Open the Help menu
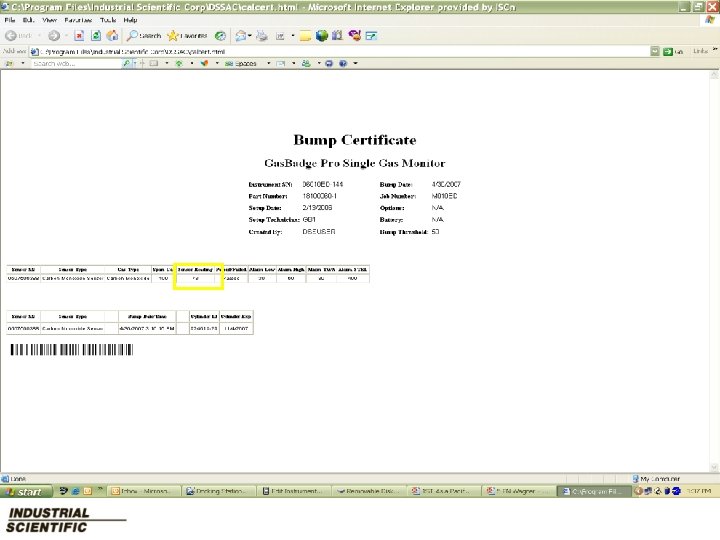Screen dimensions: 720x540 click(x=130, y=20)
